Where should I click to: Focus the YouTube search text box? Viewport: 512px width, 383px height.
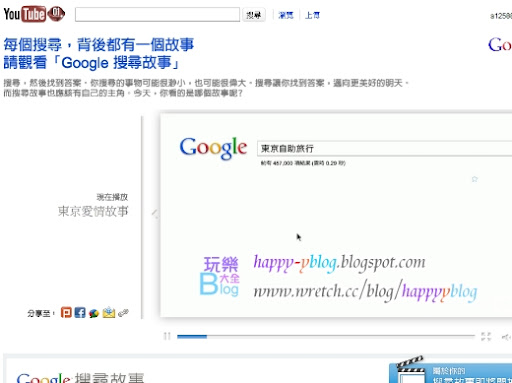[157, 15]
